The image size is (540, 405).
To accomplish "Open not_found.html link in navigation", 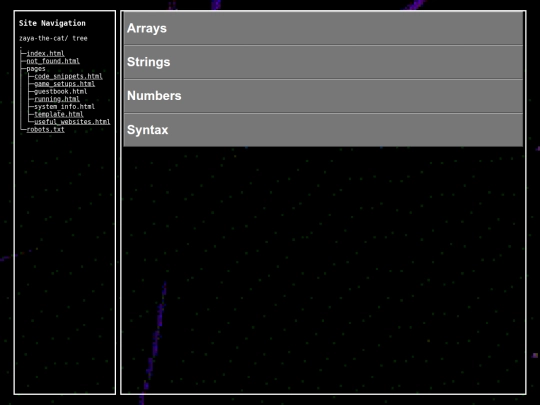I will 53,61.
